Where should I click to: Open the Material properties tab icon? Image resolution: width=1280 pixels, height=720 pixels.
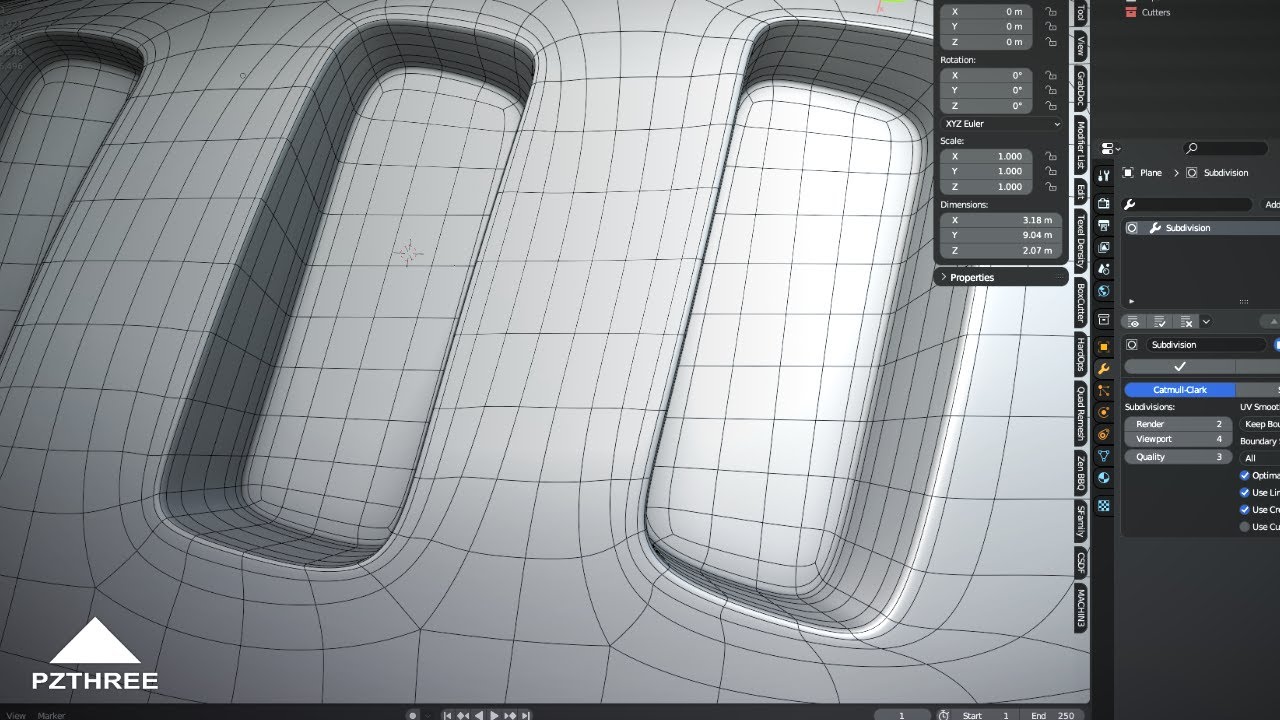[1104, 478]
